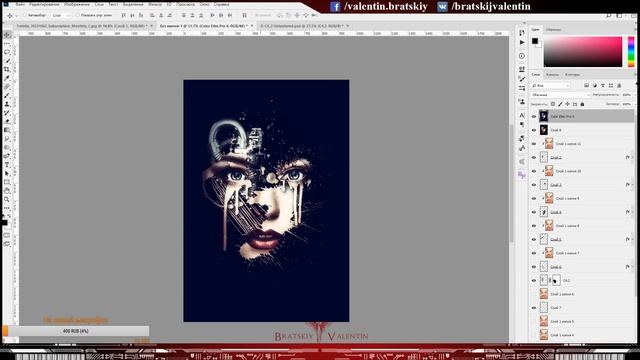Image resolution: width=640 pixels, height=360 pixels.
Task: Filter layers by adjustment icon
Action: coord(594,85)
